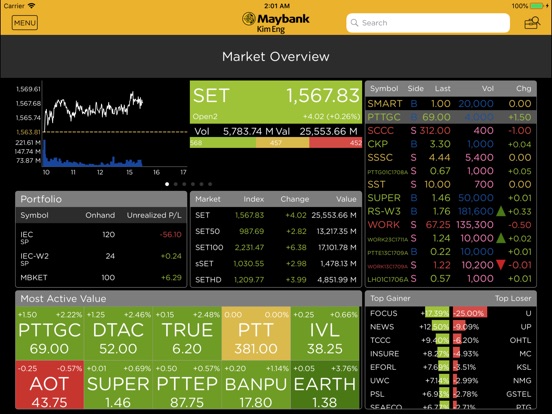Screen dimensions: 552x414
Task: Tap the Maybank Kim Eng logo
Action: 276,23
